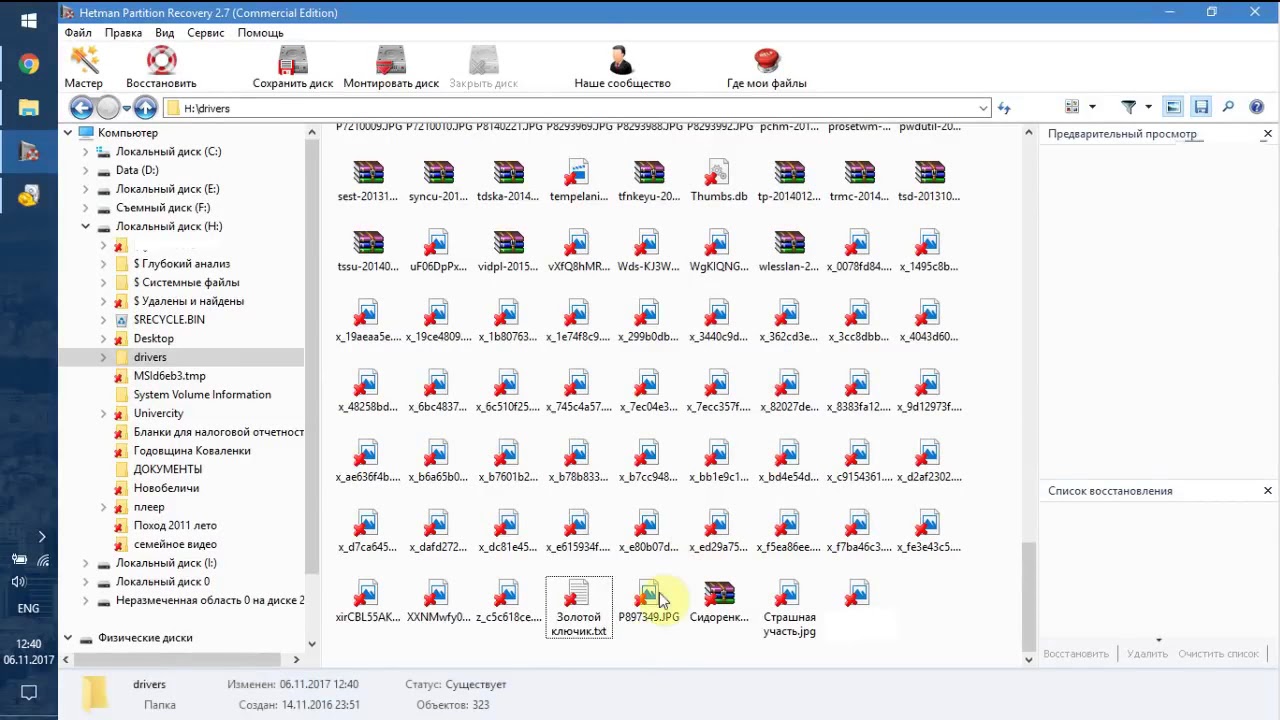
Task: Select the xirCBL55AK image file
Action: click(x=368, y=601)
